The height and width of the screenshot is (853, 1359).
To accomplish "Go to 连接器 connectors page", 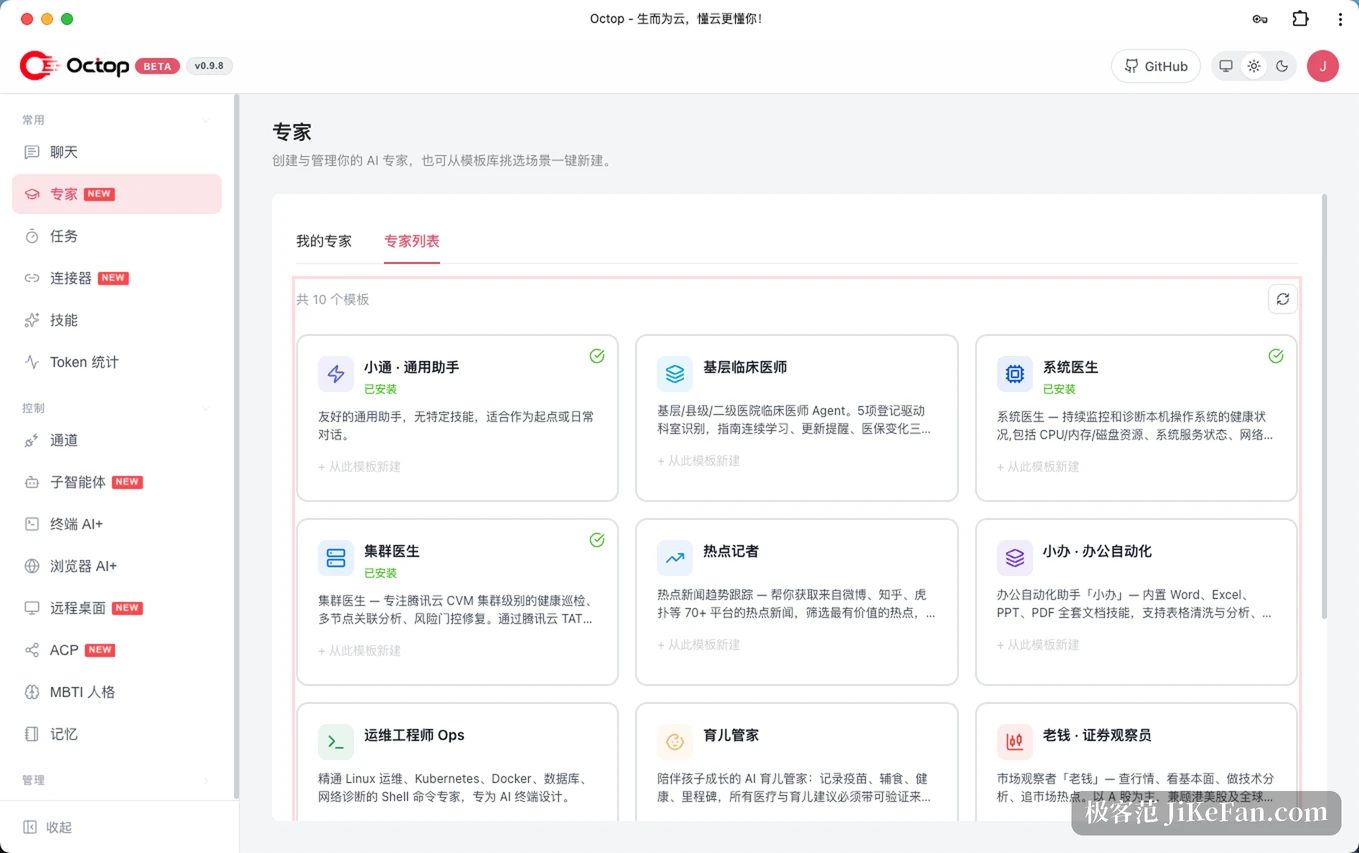I will point(117,278).
